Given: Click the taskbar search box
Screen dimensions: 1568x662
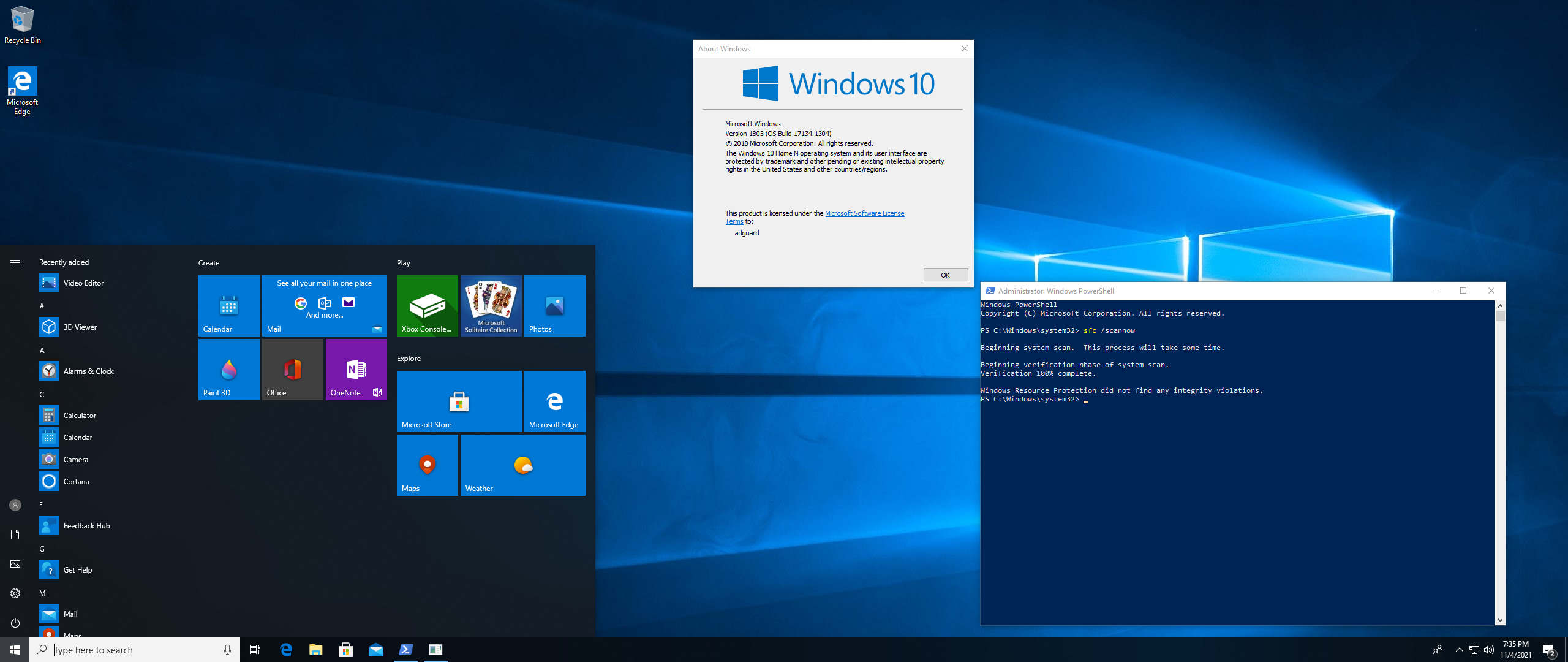Looking at the screenshot, I should (135, 650).
